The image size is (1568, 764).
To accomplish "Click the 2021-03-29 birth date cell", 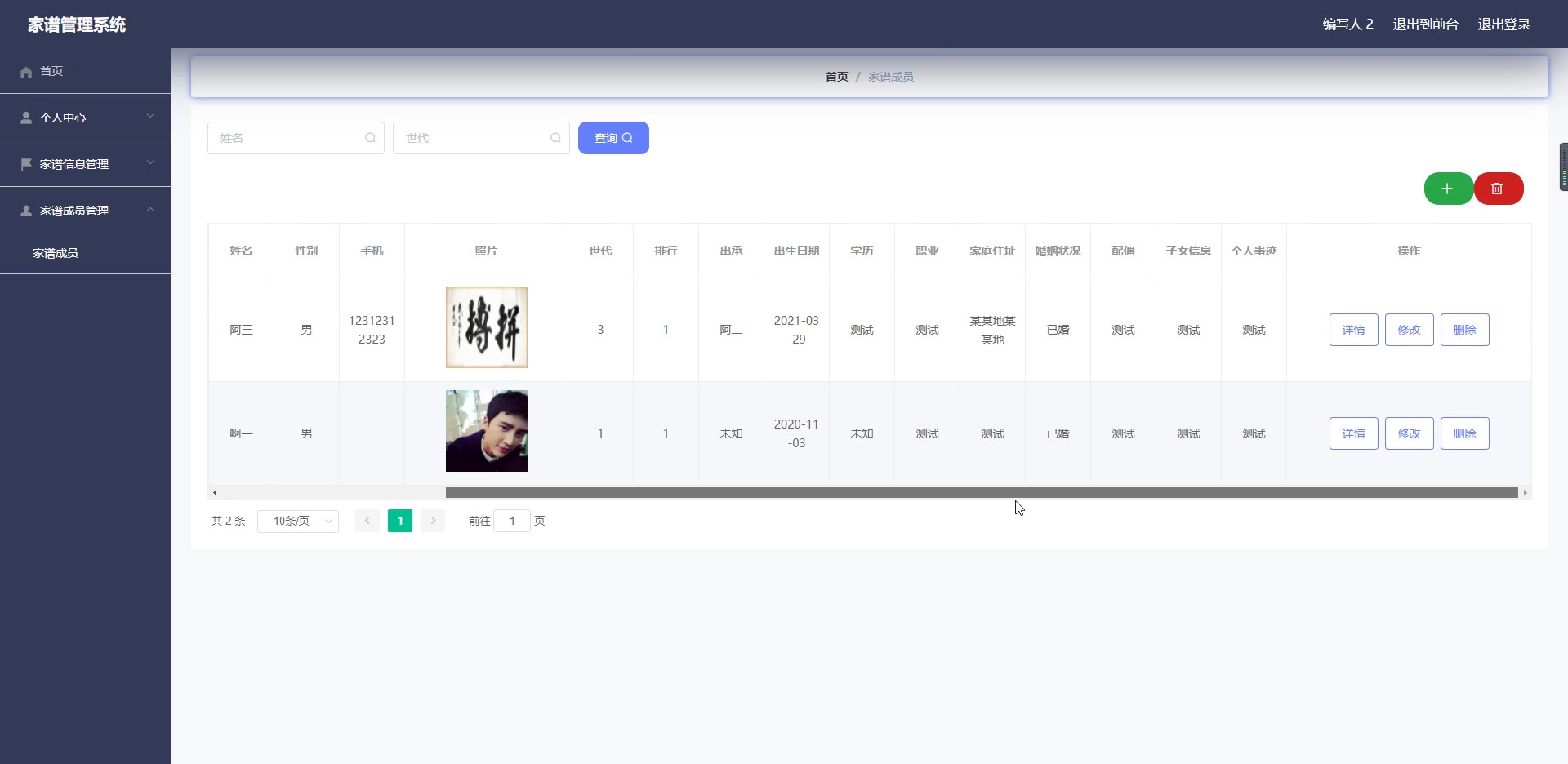I will (x=796, y=330).
